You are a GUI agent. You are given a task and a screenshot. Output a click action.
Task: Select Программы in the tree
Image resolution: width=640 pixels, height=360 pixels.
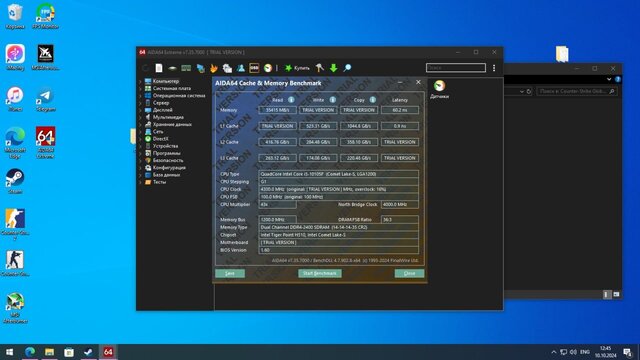coord(167,153)
